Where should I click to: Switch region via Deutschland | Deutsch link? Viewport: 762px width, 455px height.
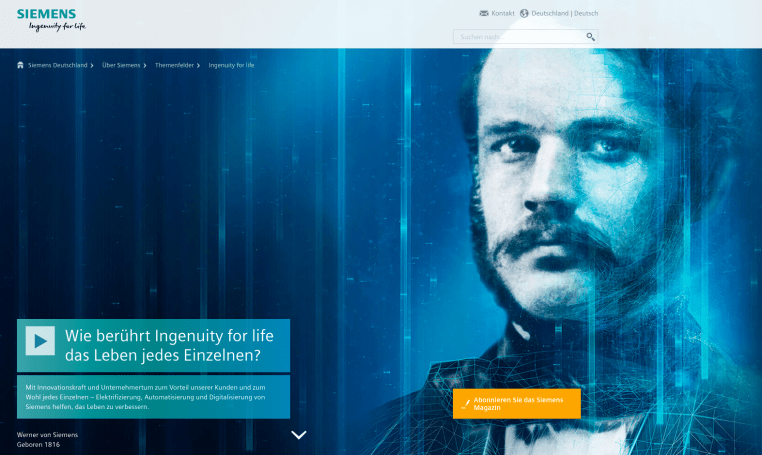[564, 13]
